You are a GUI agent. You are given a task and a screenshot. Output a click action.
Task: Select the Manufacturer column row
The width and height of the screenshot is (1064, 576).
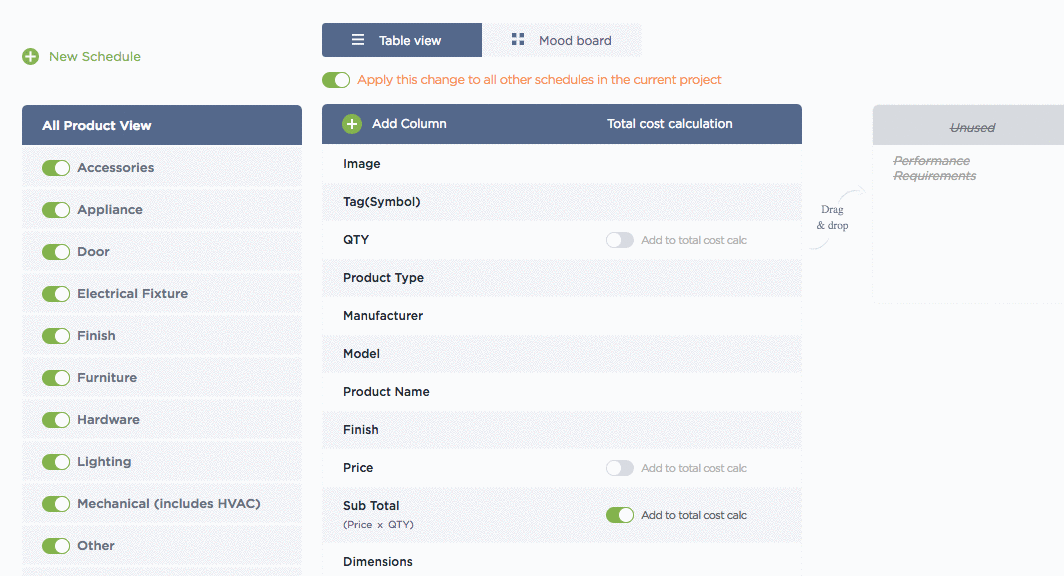point(562,315)
